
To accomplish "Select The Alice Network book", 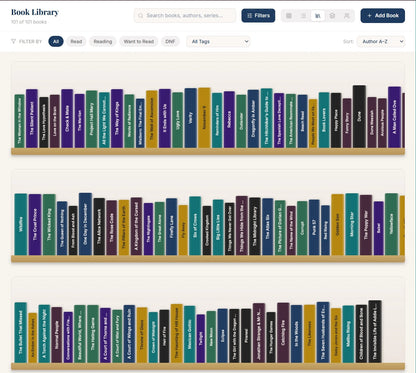I will click(99, 227).
